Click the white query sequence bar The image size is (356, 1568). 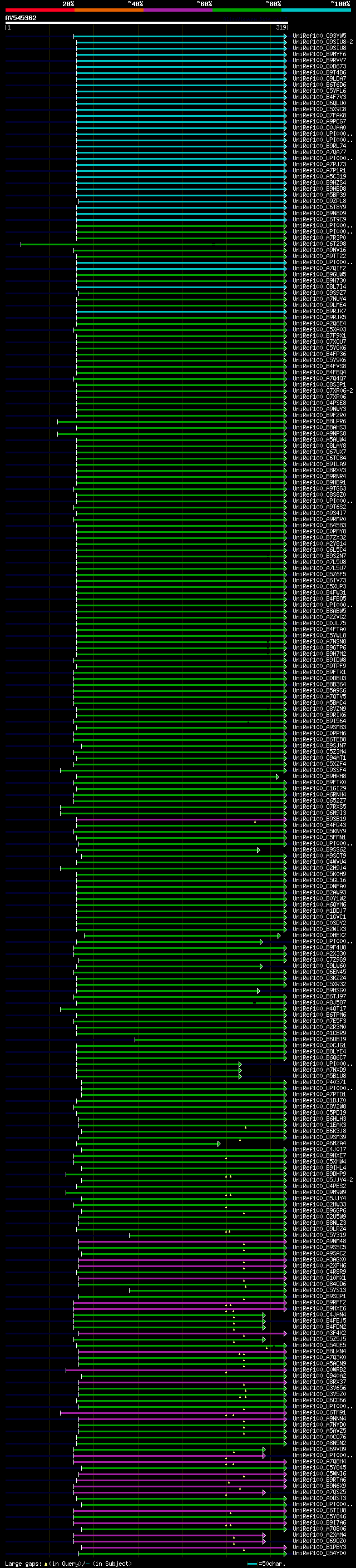click(147, 22)
